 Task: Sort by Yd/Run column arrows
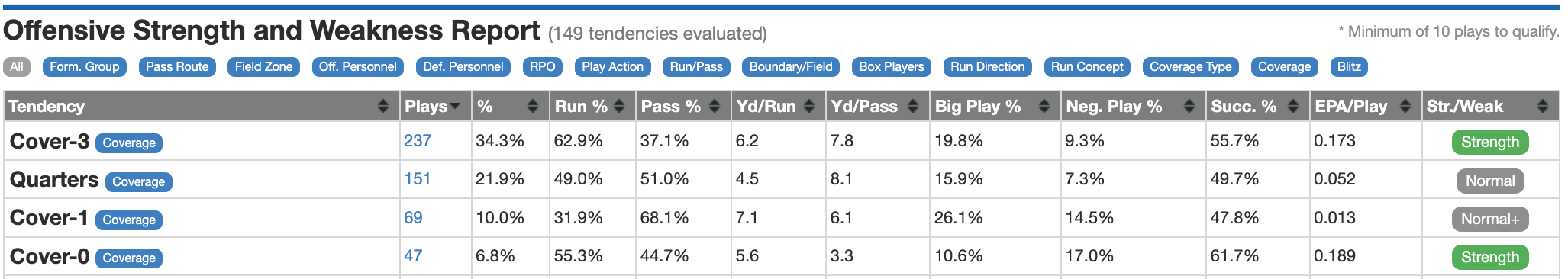pos(809,107)
